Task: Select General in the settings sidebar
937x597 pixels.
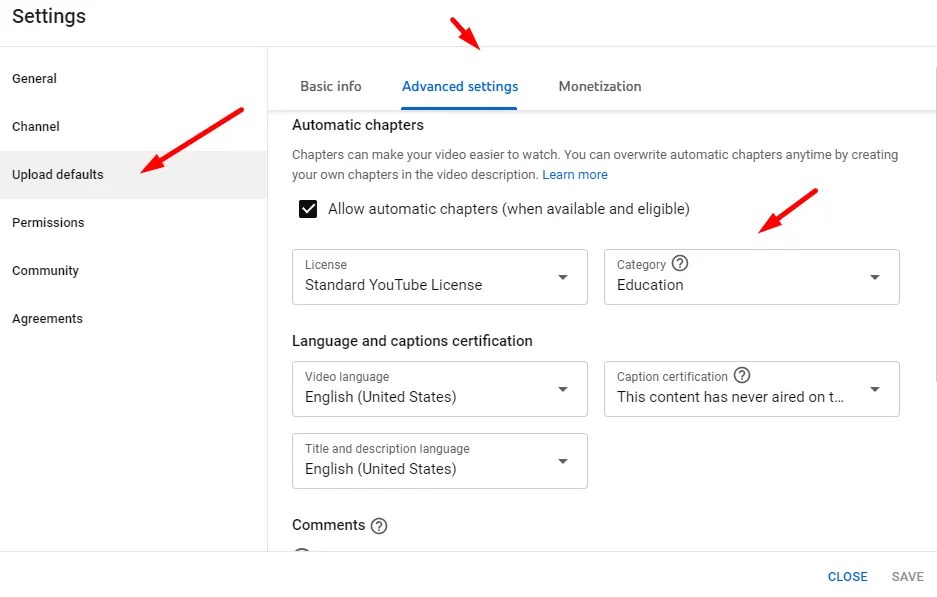Action: click(34, 78)
